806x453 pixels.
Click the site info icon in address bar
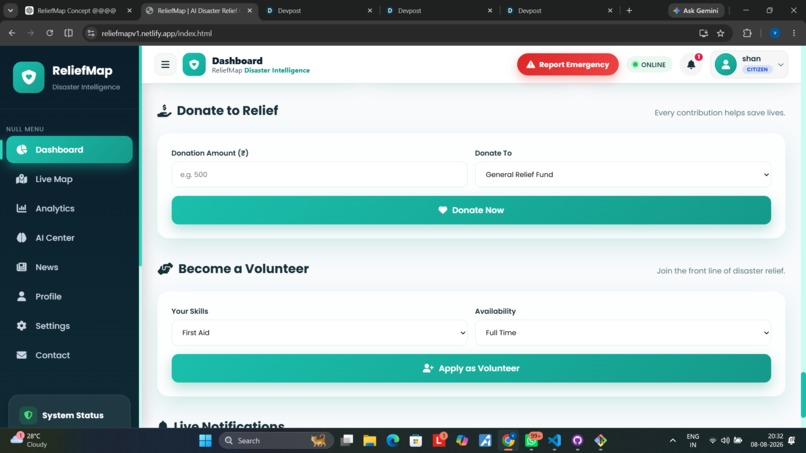[91, 33]
